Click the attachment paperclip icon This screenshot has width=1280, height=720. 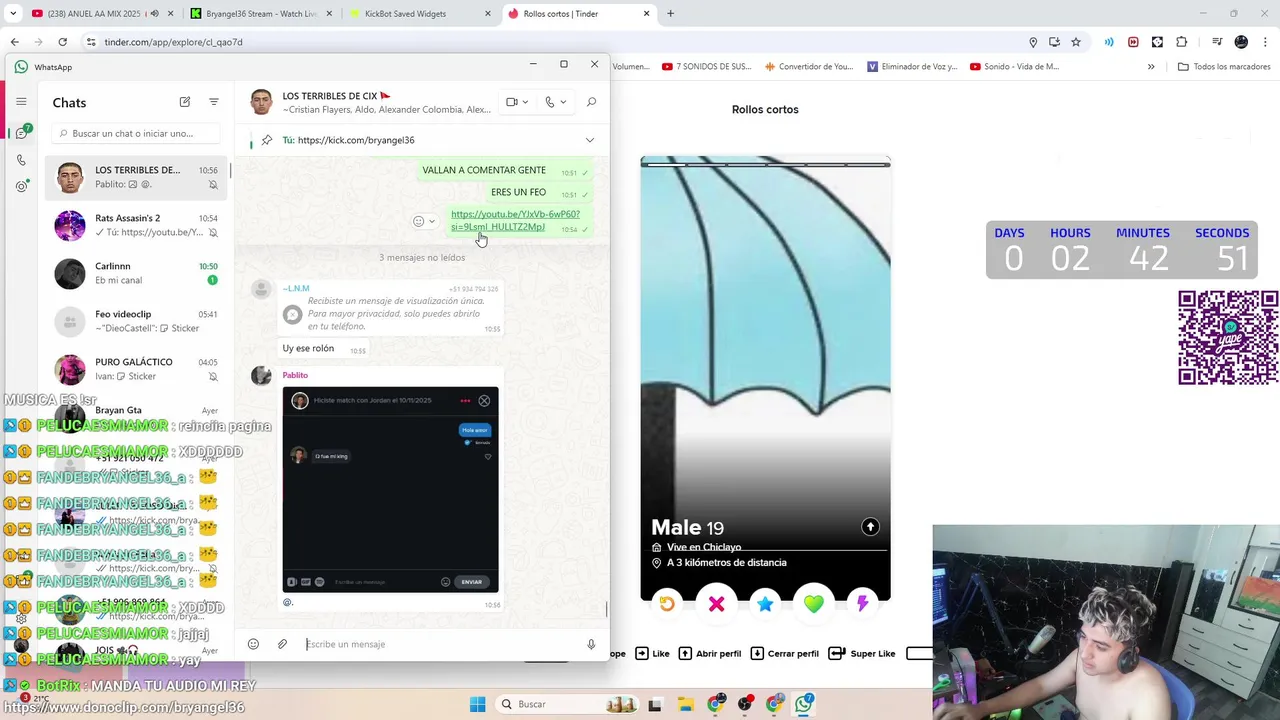pyautogui.click(x=282, y=644)
